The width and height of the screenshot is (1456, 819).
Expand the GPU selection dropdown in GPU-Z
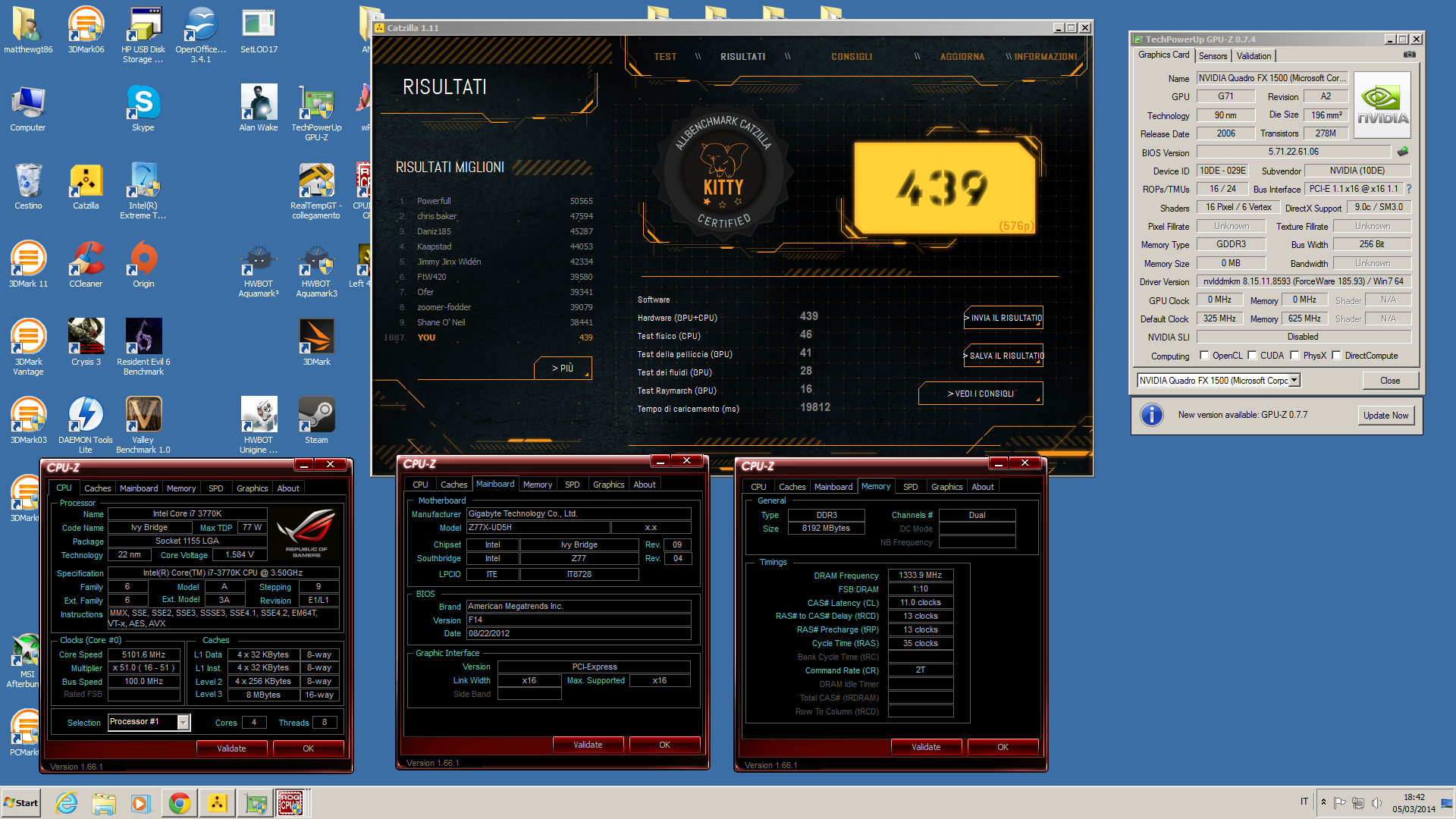click(1294, 381)
